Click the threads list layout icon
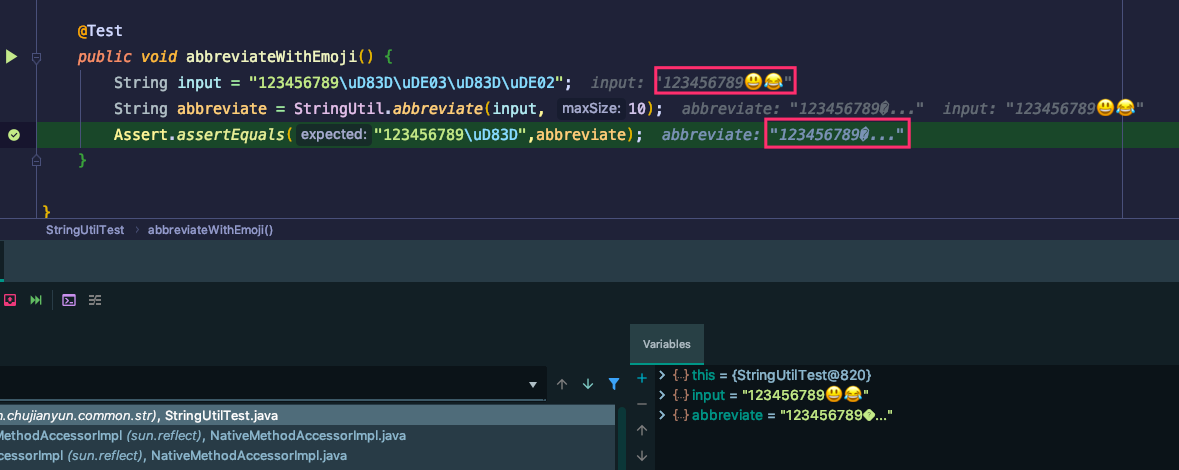The width and height of the screenshot is (1179, 470). pyautogui.click(x=95, y=300)
